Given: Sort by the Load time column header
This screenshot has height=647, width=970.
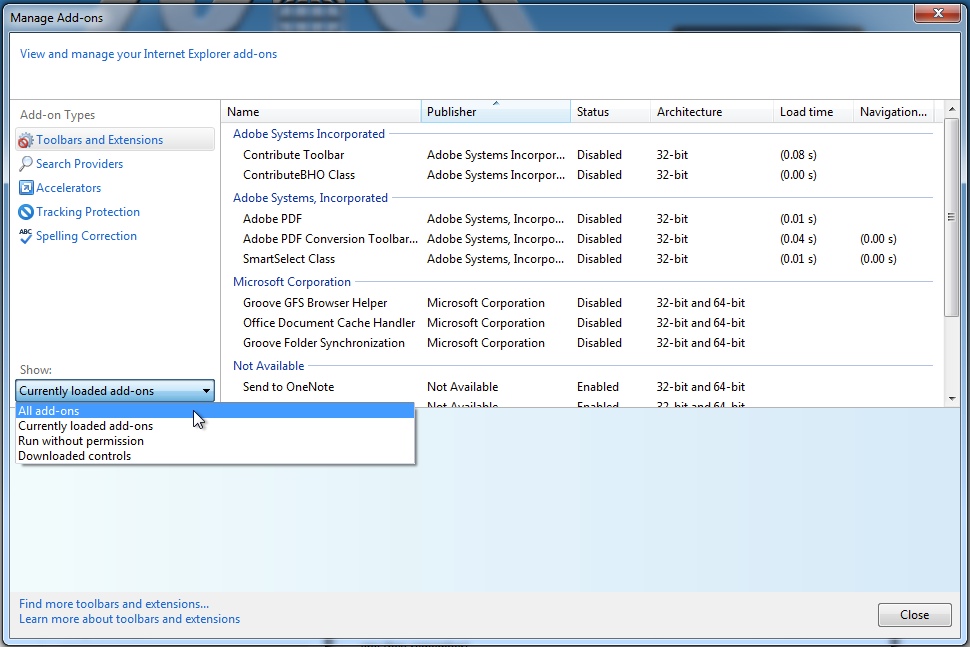Looking at the screenshot, I should point(813,112).
